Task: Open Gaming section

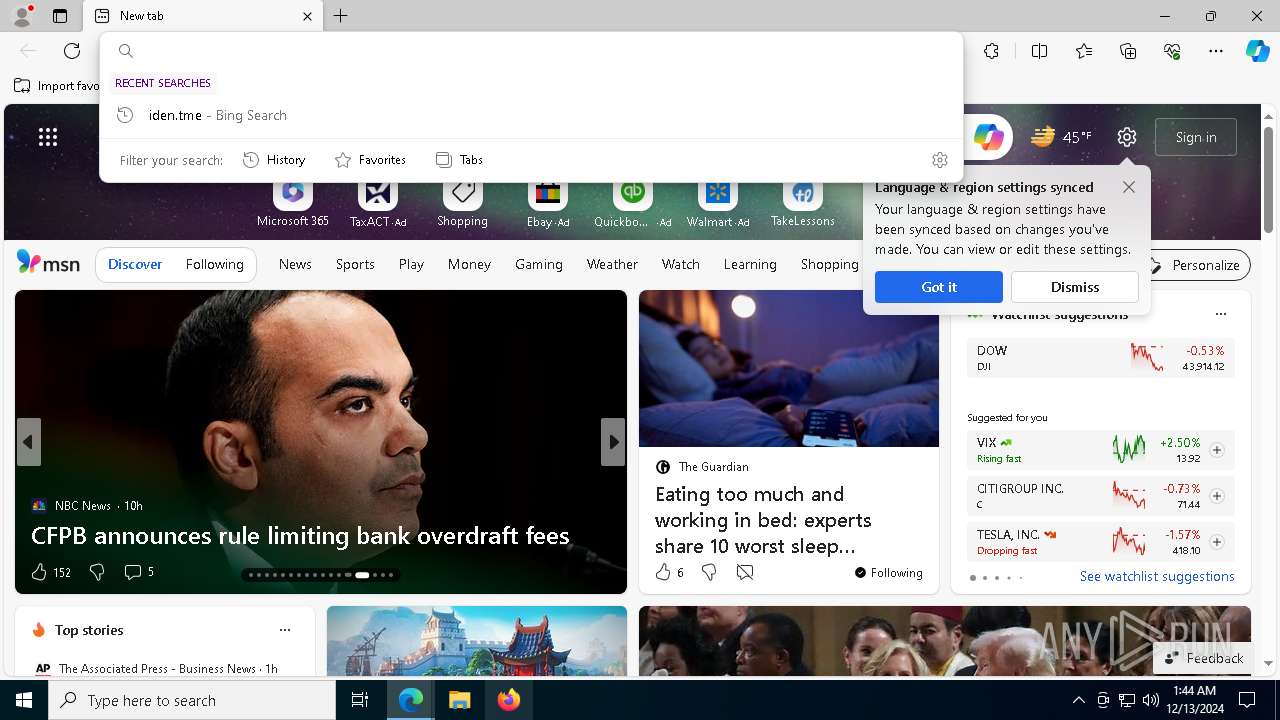Action: coord(539,265)
